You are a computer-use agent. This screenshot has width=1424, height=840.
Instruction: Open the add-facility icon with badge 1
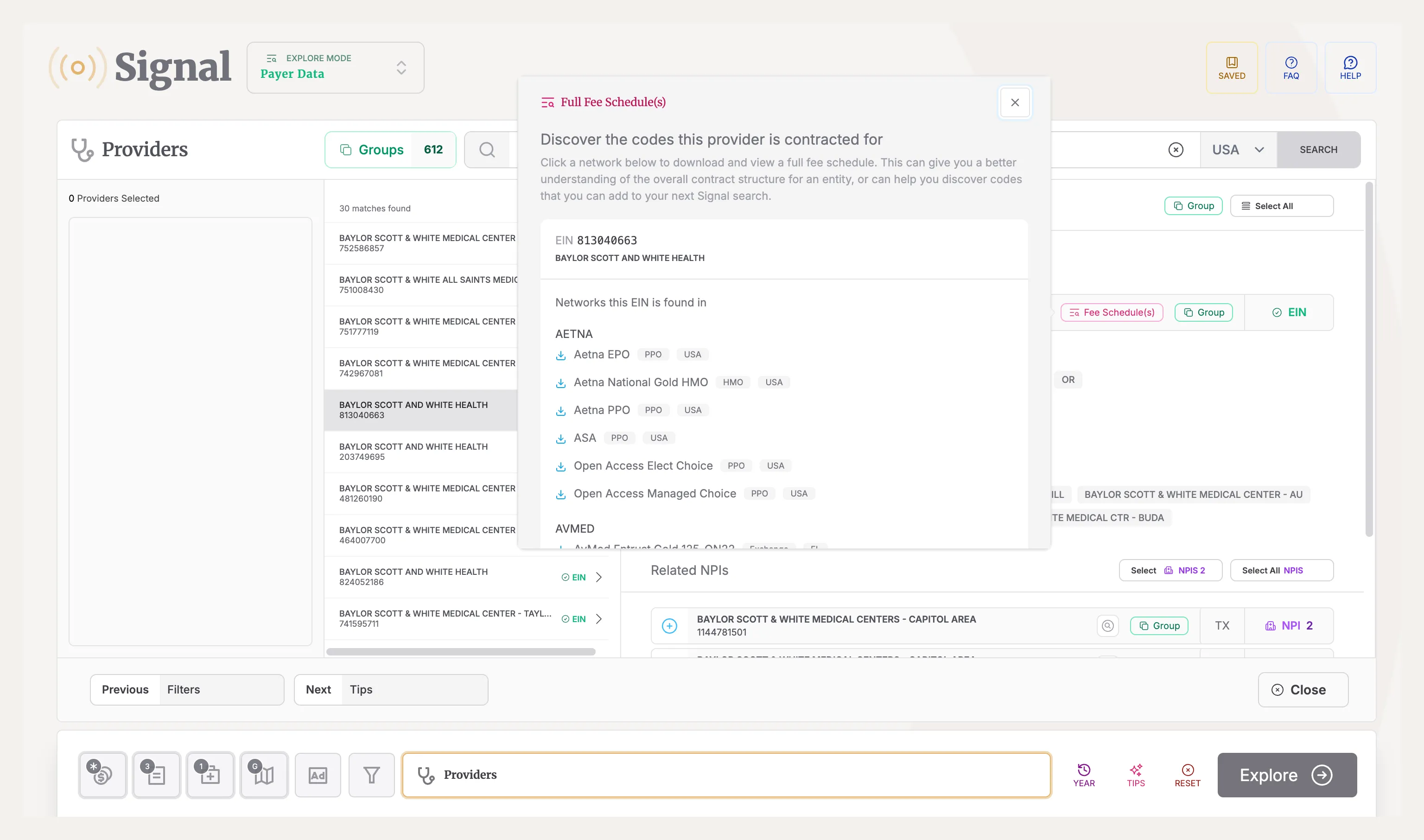[x=210, y=775]
